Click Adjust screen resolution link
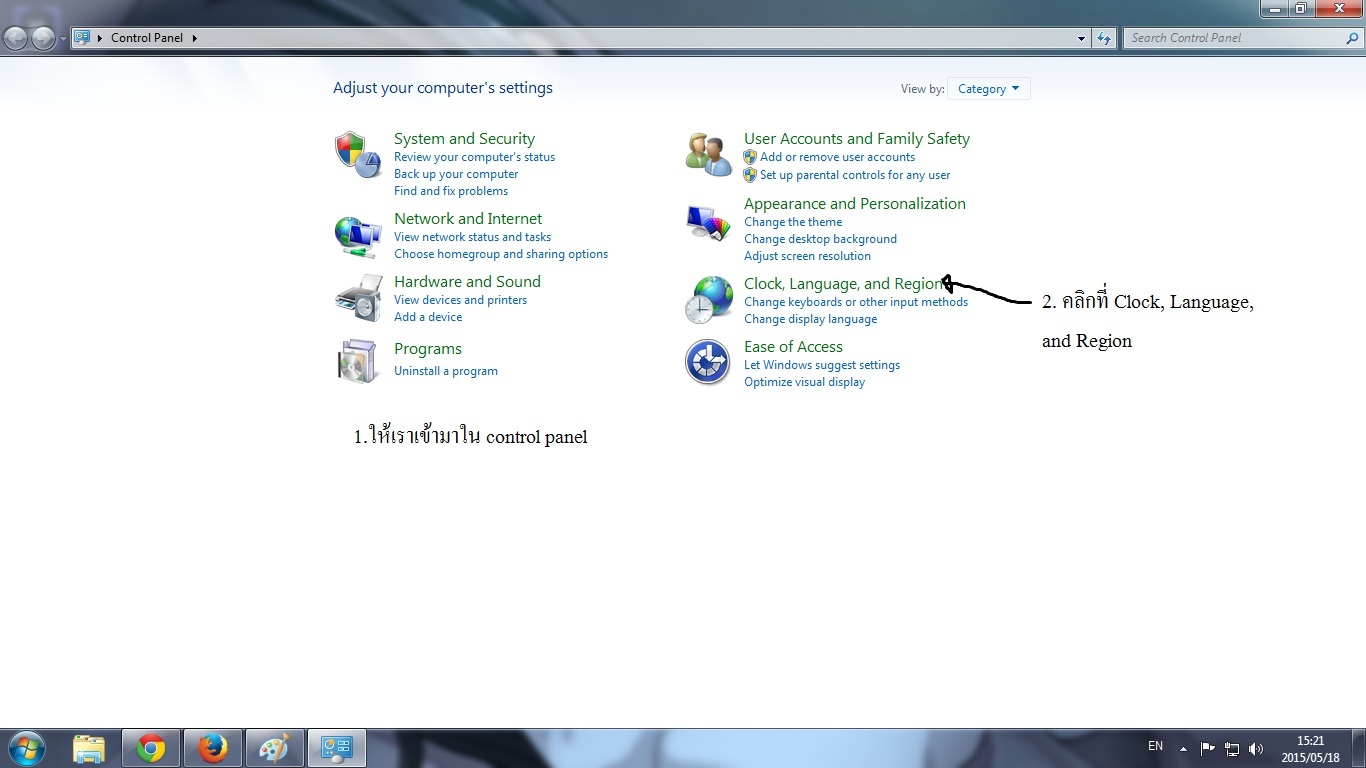 [807, 256]
